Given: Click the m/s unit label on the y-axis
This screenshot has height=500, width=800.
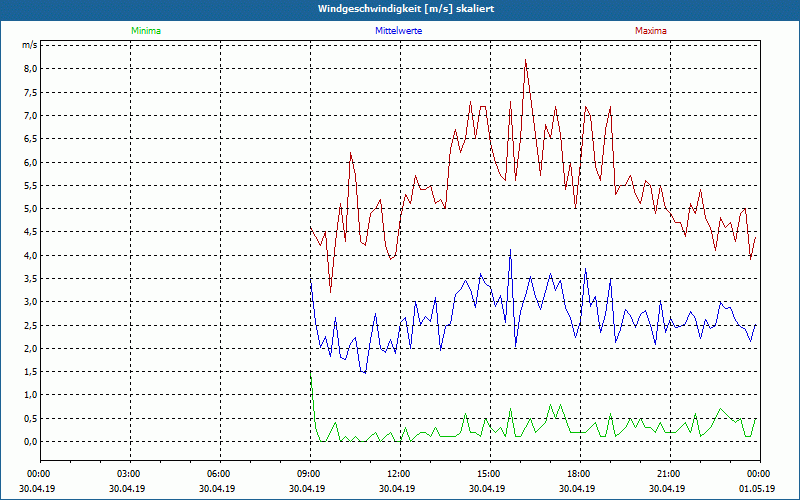Looking at the screenshot, I should [x=29, y=45].
